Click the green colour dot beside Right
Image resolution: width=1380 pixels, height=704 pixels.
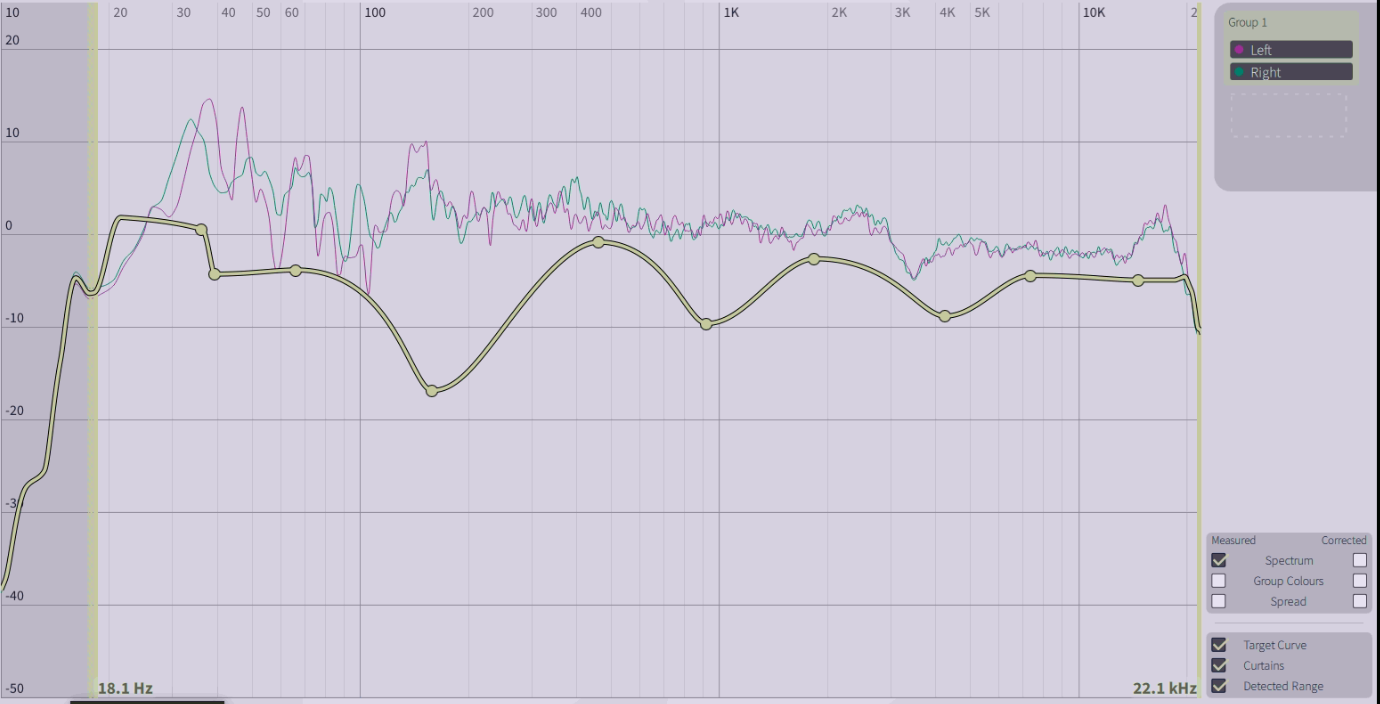[x=1240, y=72]
